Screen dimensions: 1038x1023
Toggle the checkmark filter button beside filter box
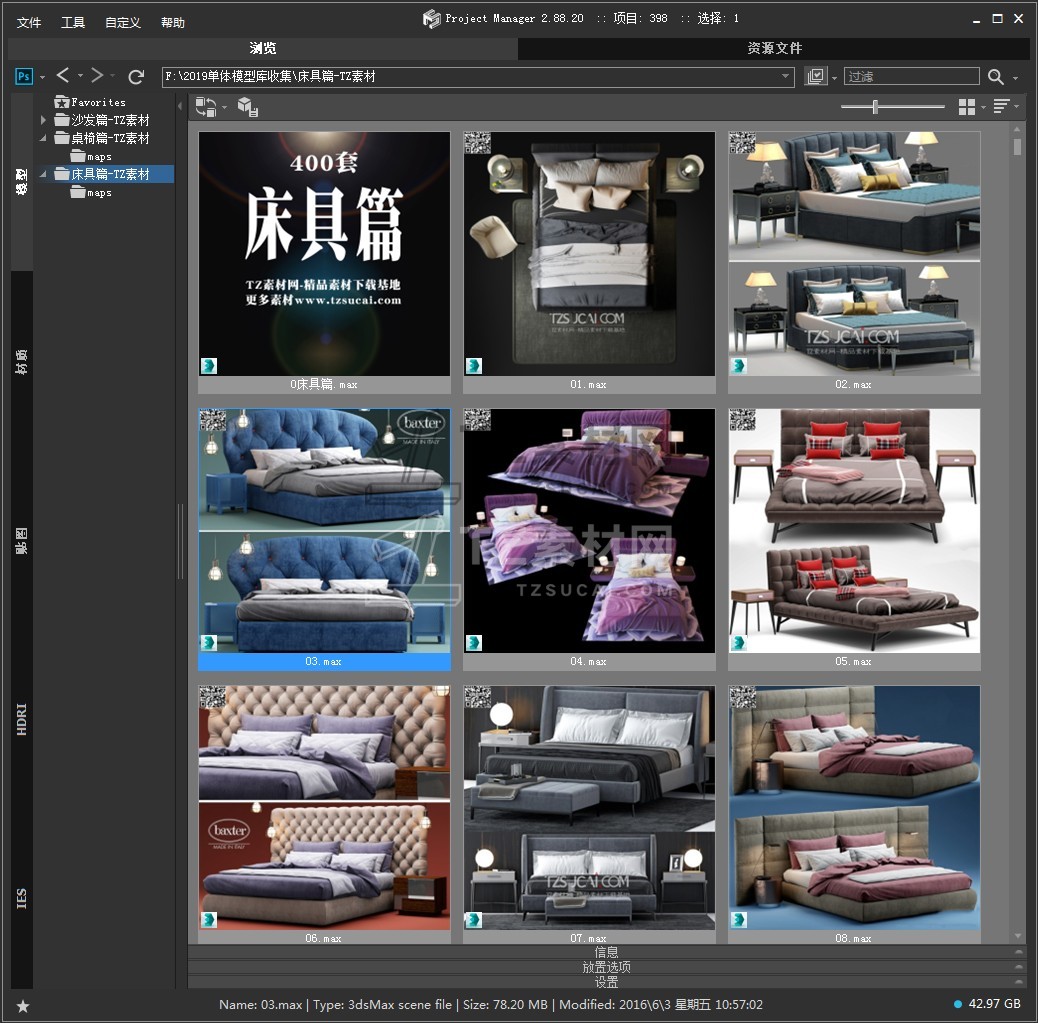coord(816,77)
